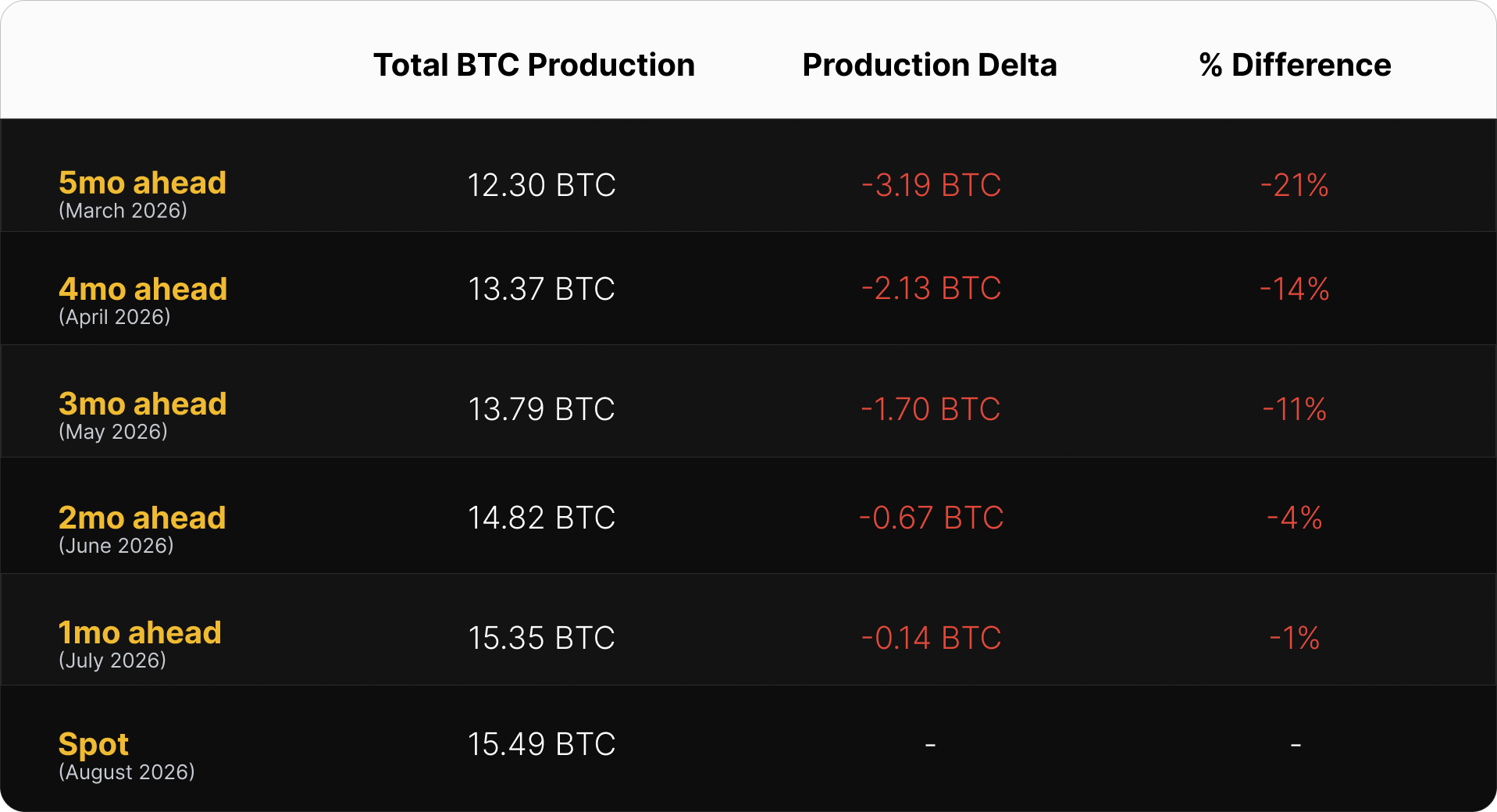Click the Production Delta column header
Viewport: 1497px width, 812px height.
(x=929, y=65)
